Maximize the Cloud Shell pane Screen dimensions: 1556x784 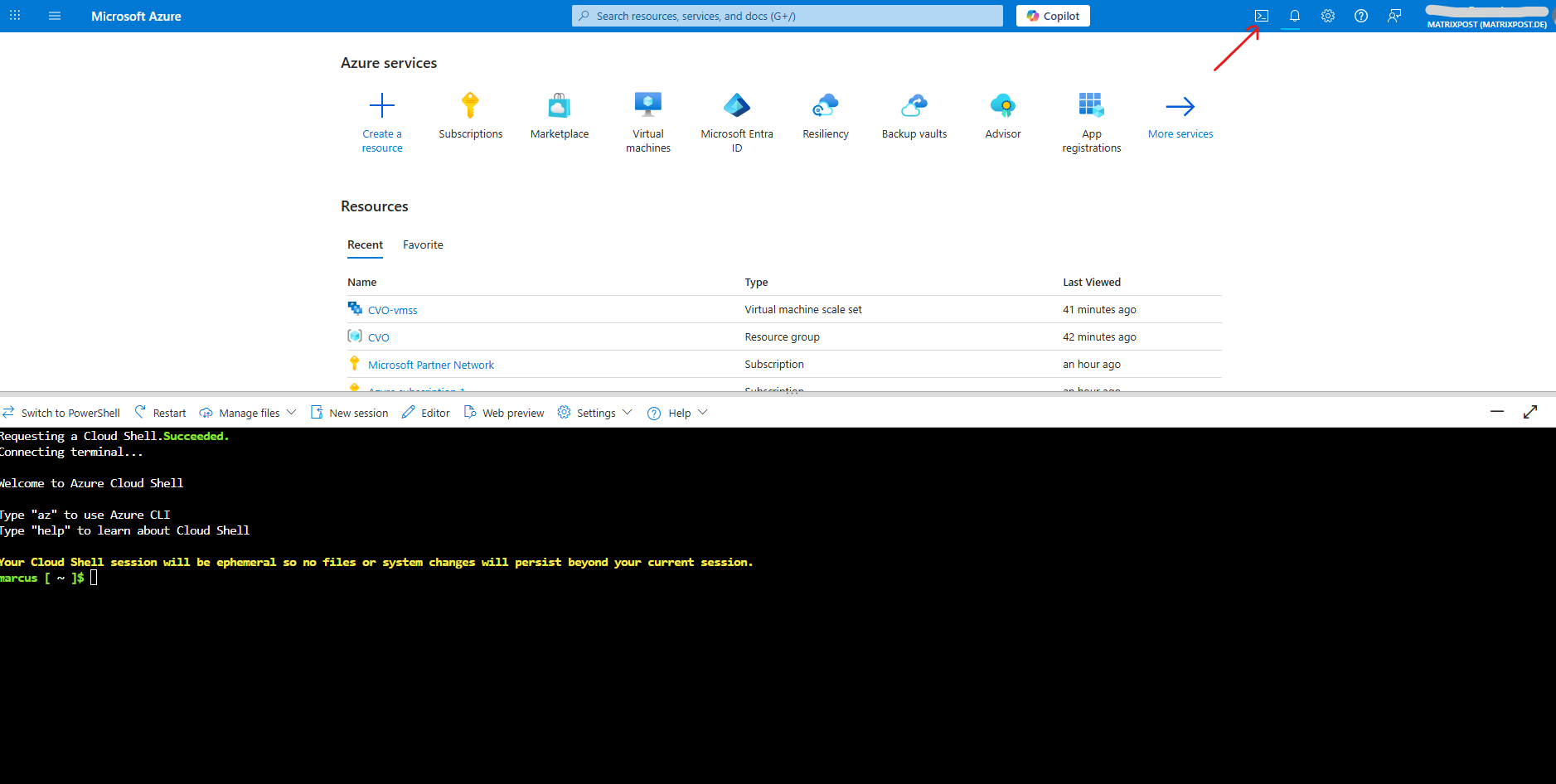coord(1530,412)
